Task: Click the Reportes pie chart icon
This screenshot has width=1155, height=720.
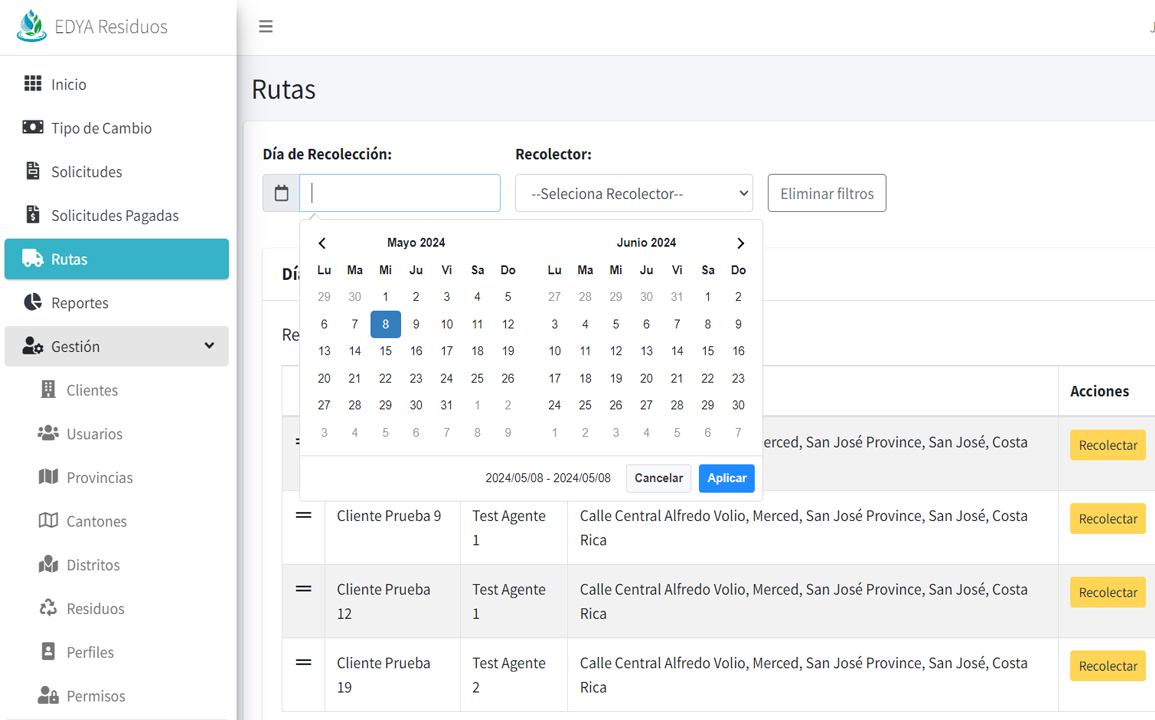Action: 33,302
